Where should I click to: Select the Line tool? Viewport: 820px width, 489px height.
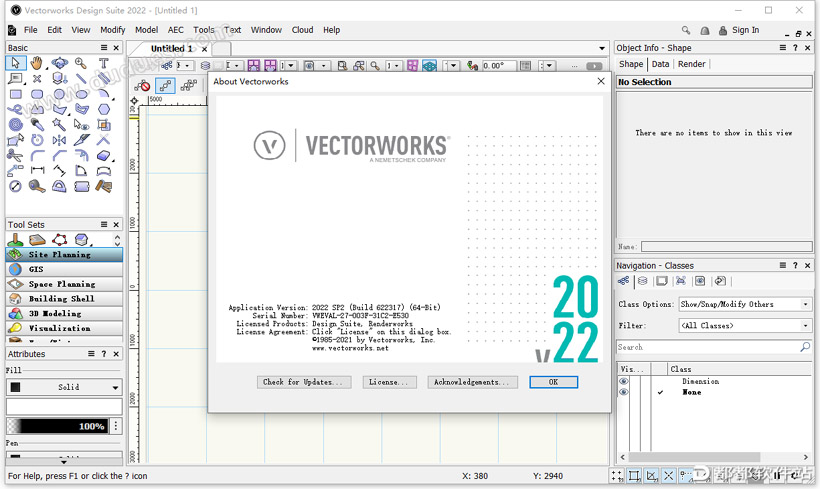point(81,79)
